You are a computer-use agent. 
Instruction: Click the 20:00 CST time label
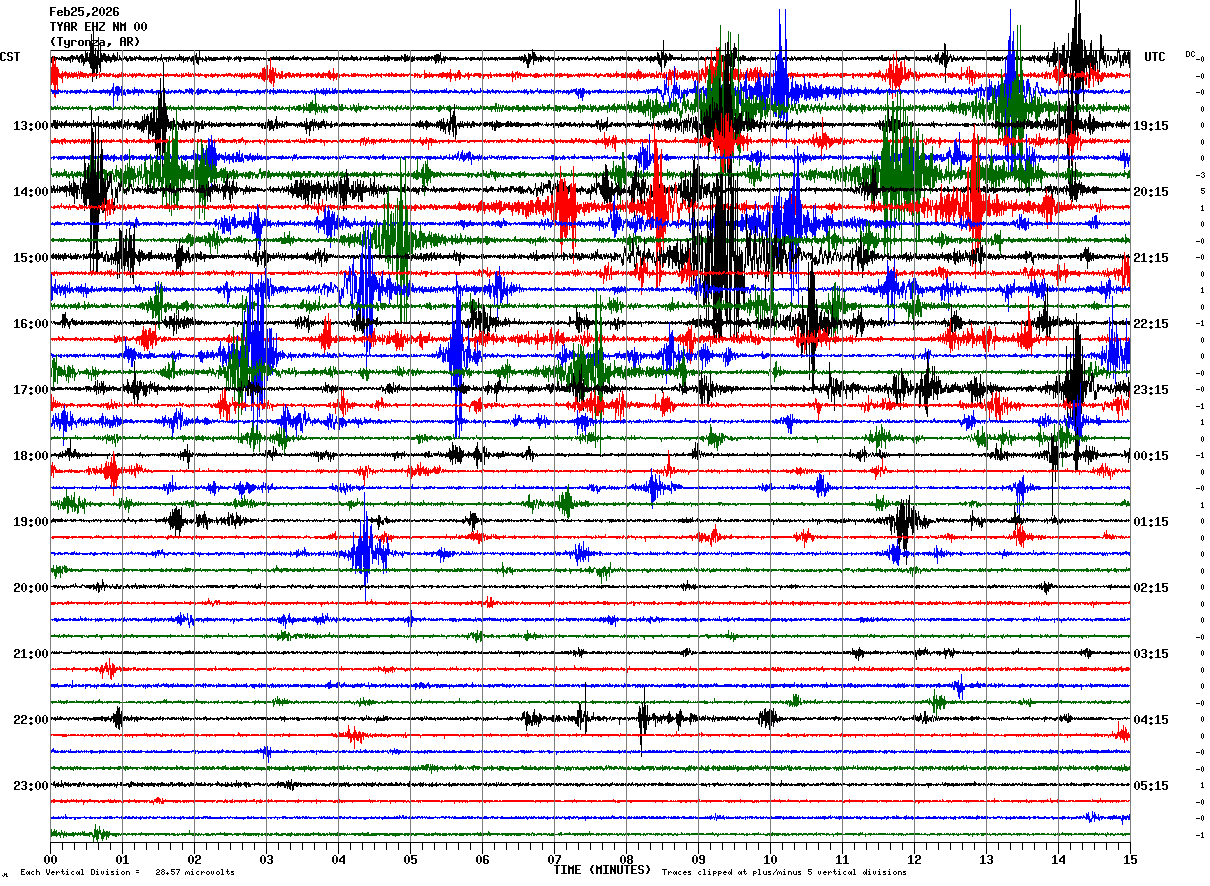click(31, 588)
